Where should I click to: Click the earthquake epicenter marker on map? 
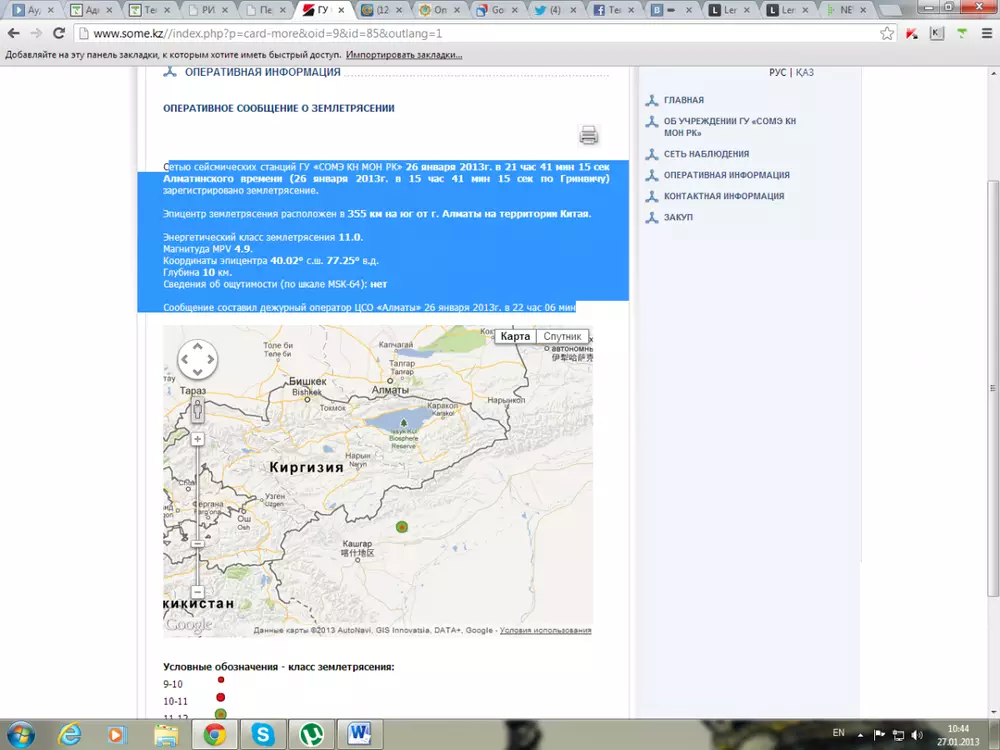click(x=402, y=526)
